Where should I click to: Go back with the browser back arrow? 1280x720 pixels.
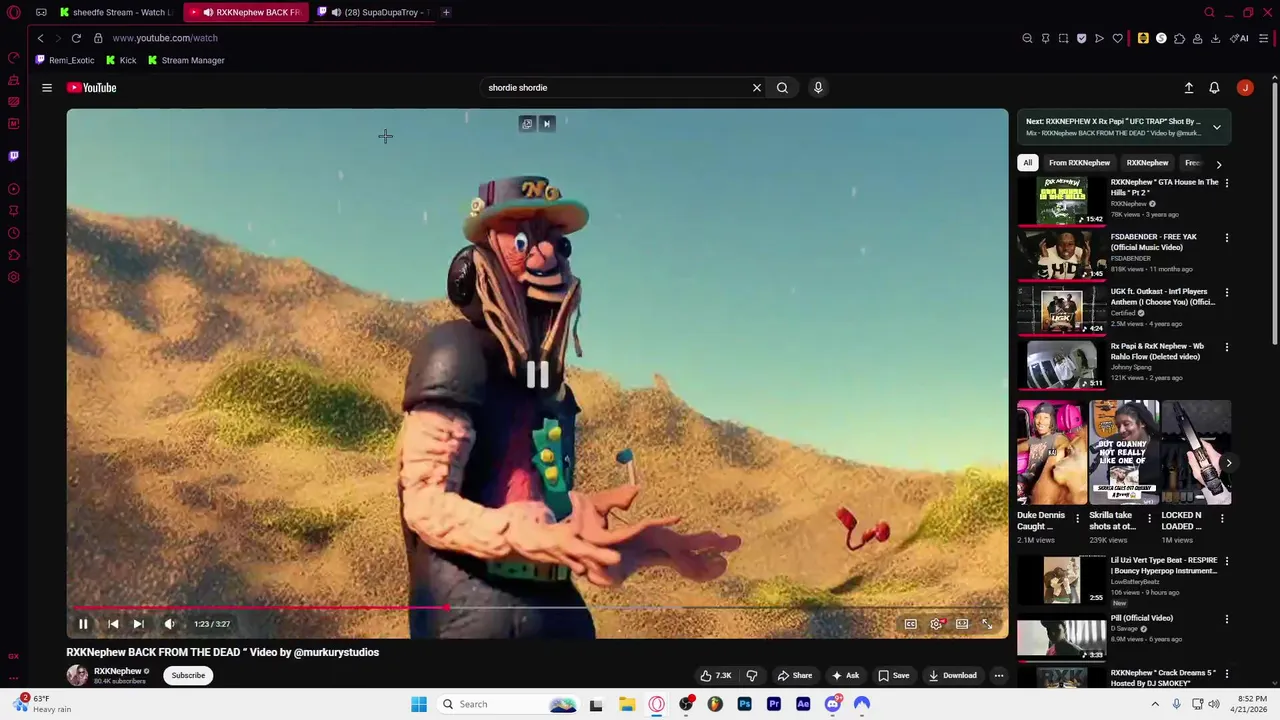pos(40,38)
